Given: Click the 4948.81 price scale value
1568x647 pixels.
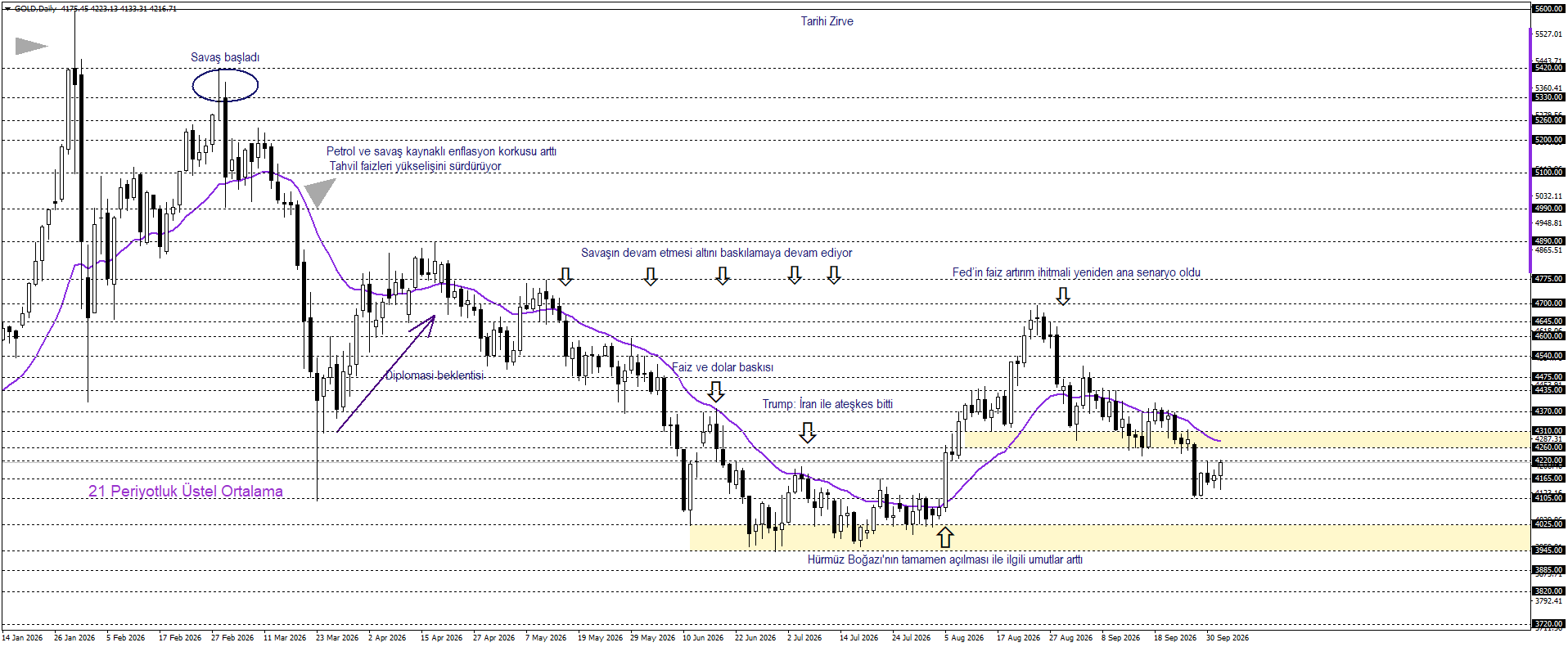Looking at the screenshot, I should [x=1548, y=223].
